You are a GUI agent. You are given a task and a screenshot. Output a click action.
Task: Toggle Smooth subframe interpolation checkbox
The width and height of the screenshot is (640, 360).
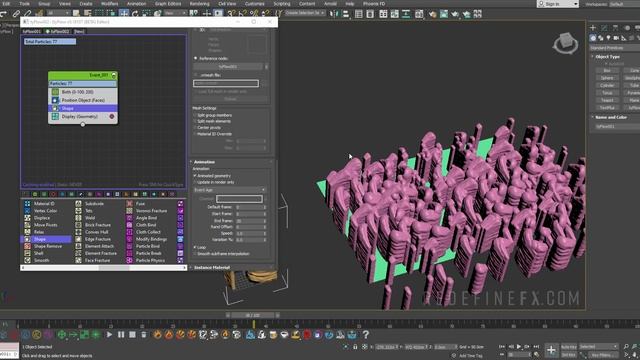pos(195,253)
